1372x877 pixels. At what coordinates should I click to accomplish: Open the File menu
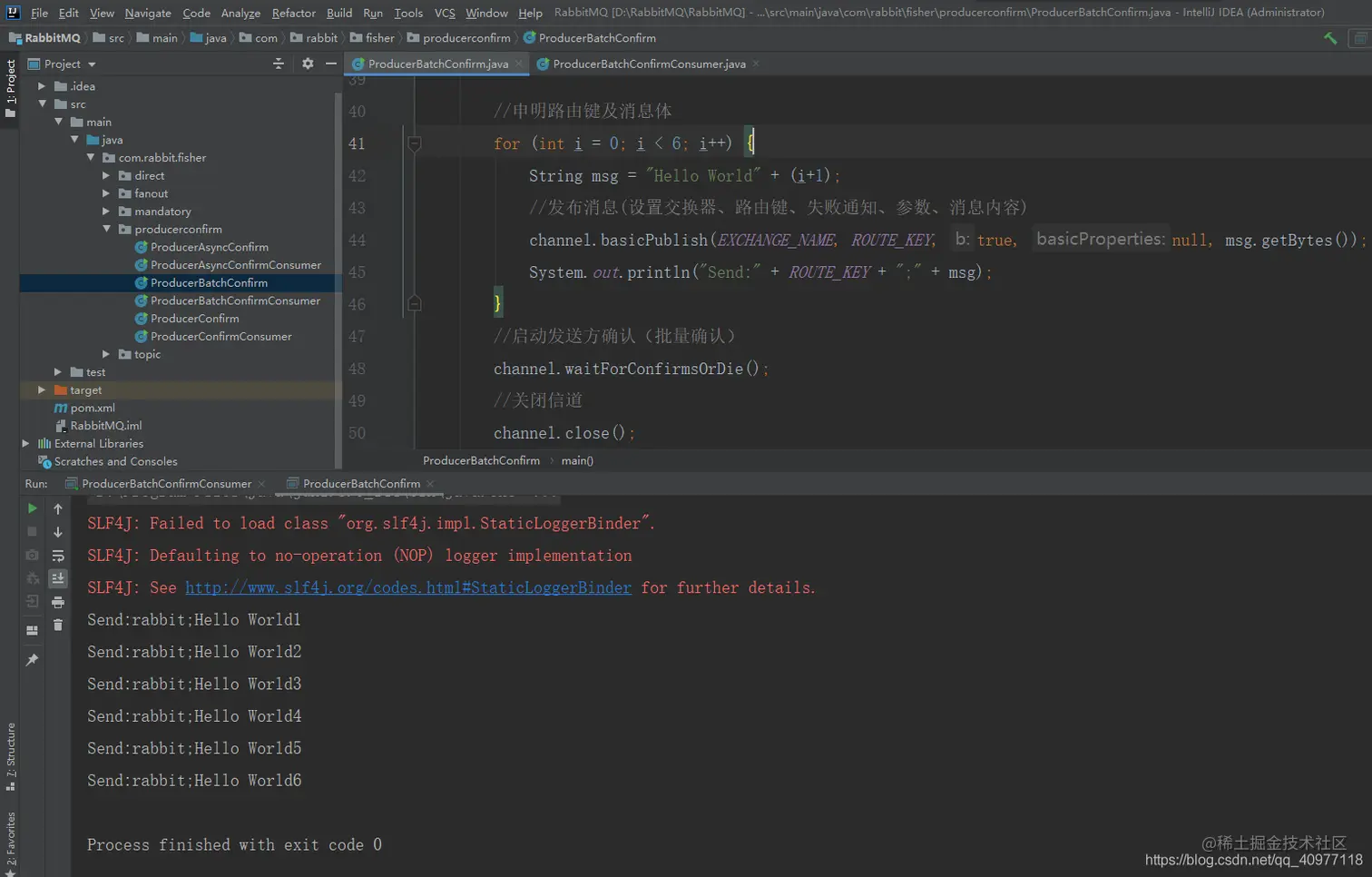tap(39, 13)
